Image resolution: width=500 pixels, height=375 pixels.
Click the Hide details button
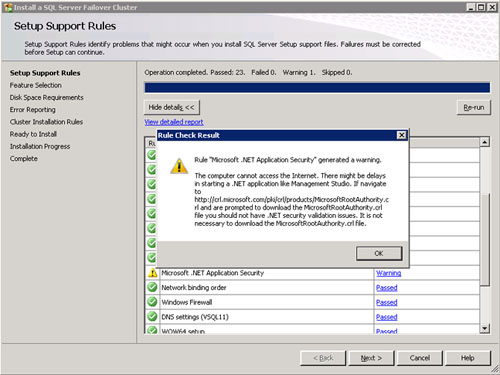coord(172,107)
